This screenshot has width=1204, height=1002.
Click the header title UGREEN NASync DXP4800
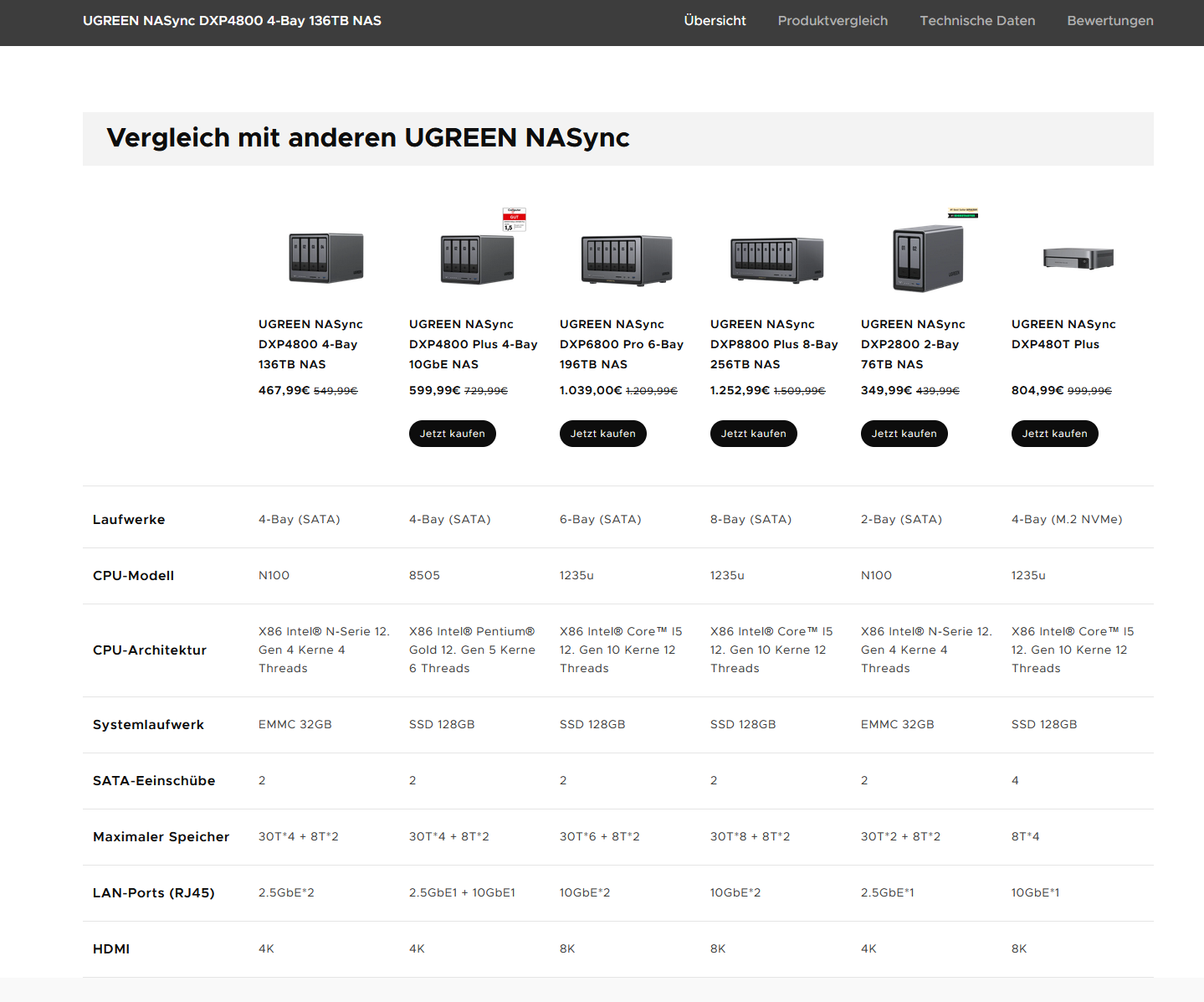(232, 21)
